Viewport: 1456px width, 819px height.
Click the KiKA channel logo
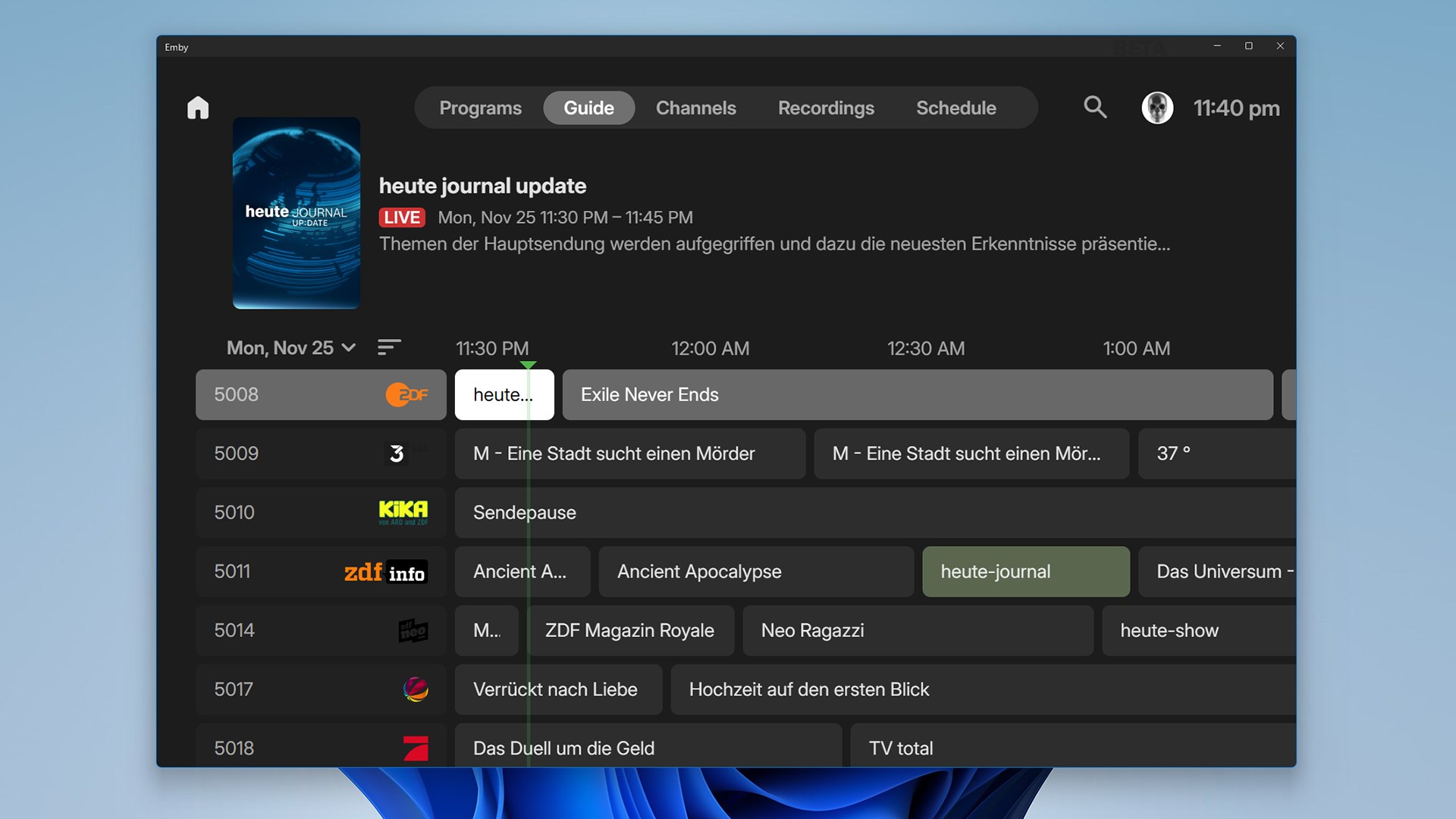403,512
